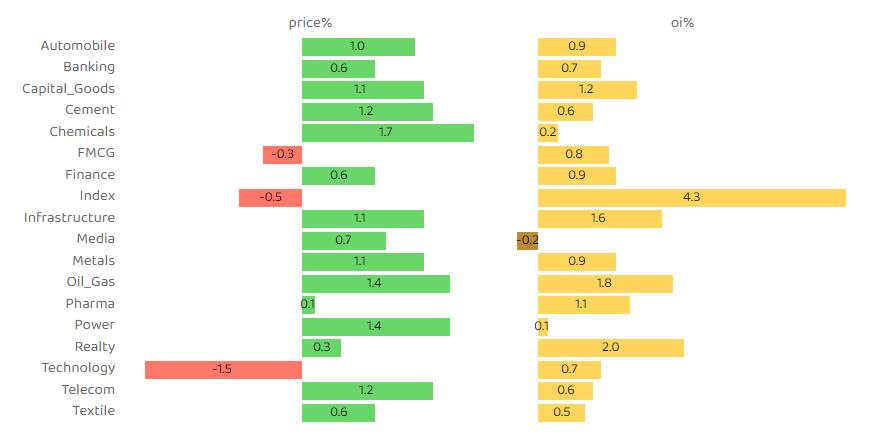Click the price% column header
872x447 pixels.
[x=310, y=22]
